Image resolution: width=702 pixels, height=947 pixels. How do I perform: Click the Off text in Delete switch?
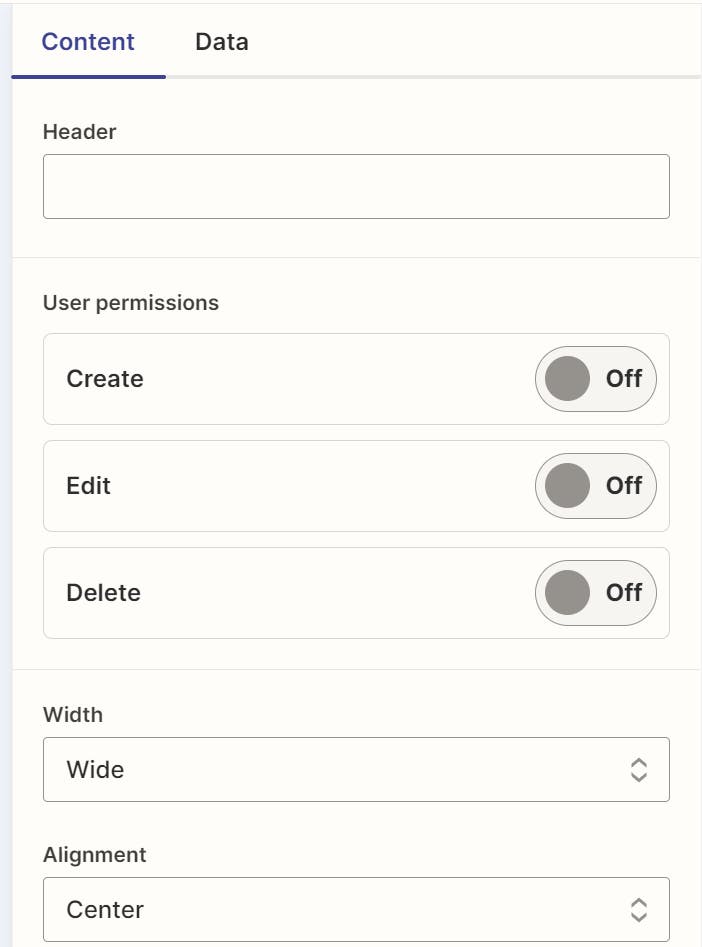point(624,593)
